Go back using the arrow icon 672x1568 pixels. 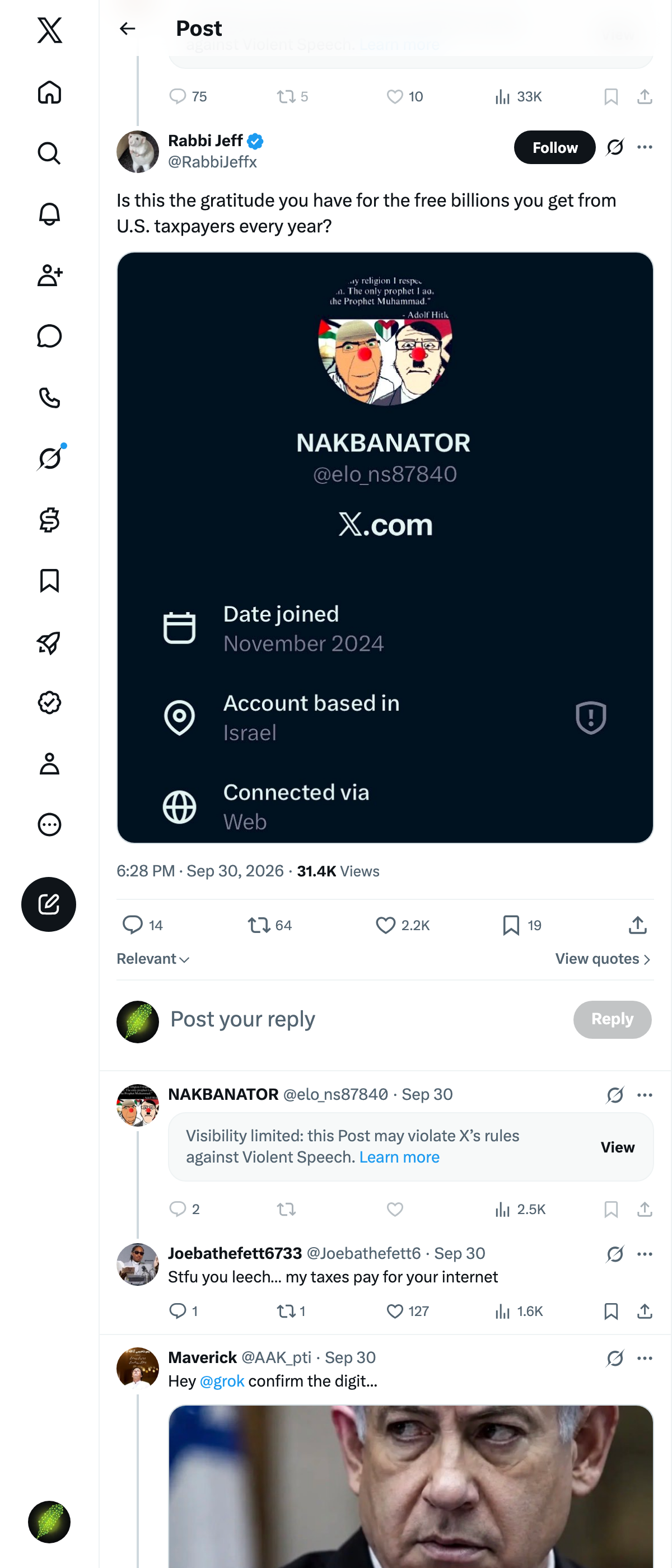point(127,29)
